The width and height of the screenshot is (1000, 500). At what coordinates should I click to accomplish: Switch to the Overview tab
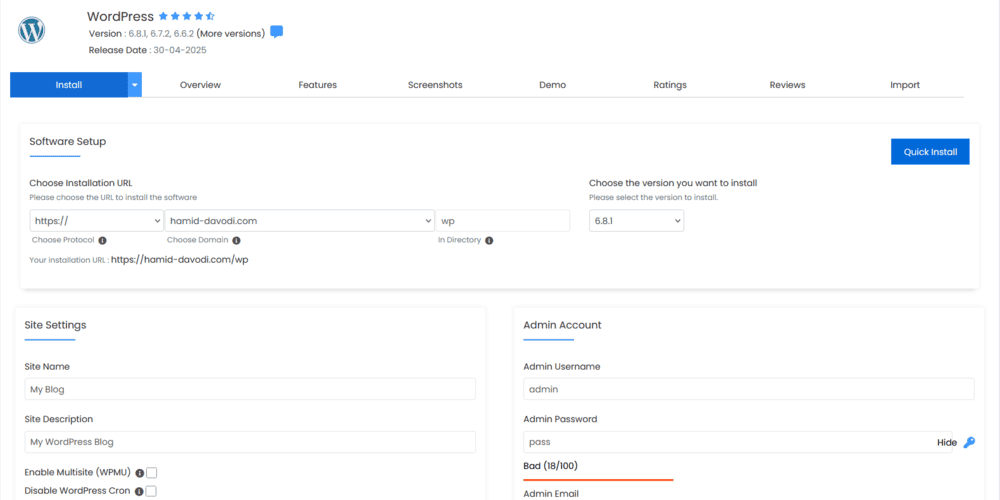[200, 85]
